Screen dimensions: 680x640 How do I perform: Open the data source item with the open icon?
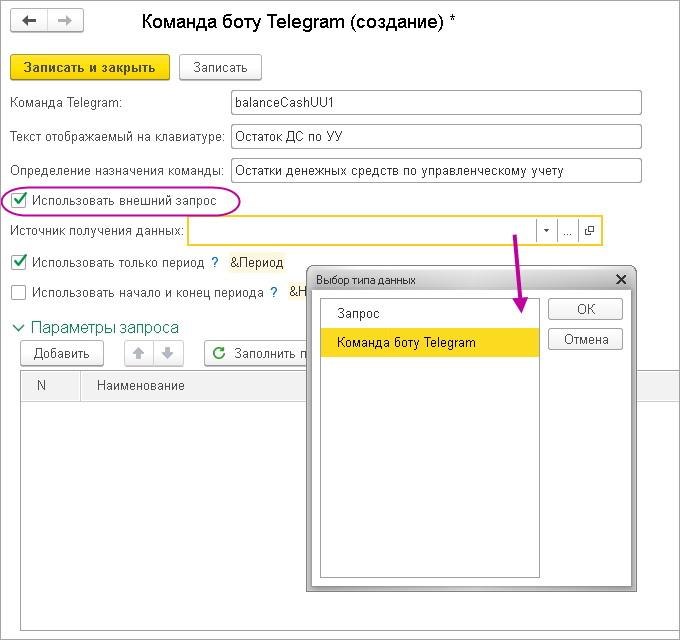click(589, 230)
